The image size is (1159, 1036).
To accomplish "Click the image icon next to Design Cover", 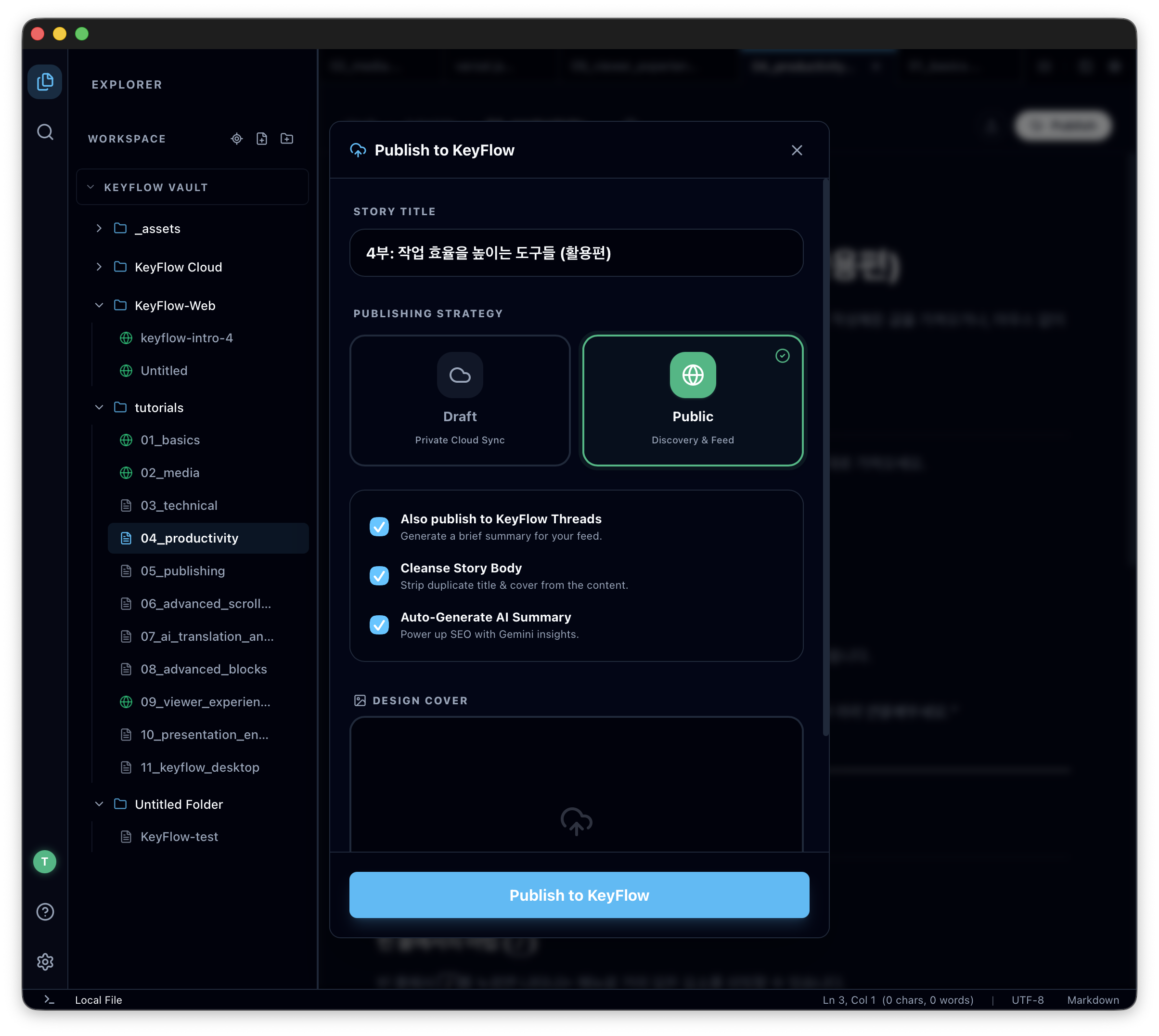I will (360, 701).
